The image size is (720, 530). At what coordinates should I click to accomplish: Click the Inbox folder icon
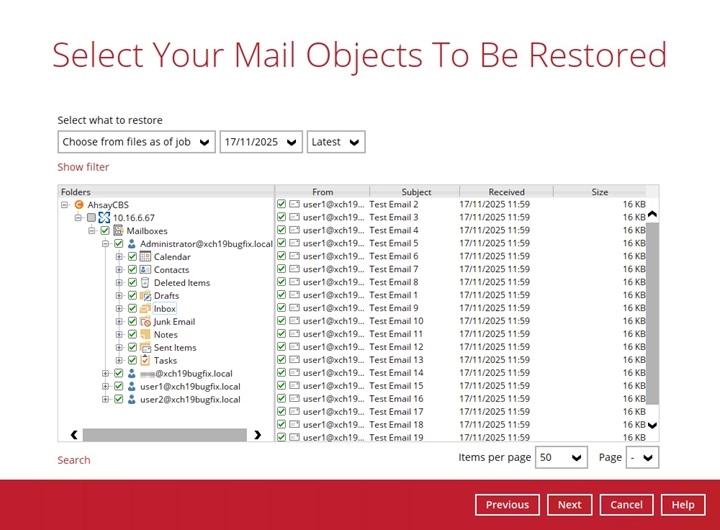[145, 308]
